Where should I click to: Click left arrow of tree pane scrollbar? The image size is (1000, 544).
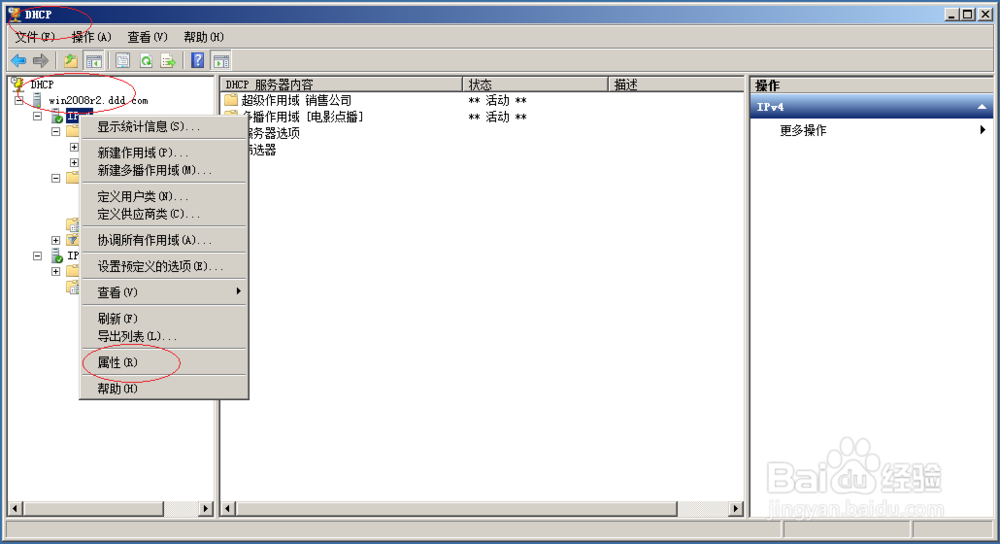pos(15,508)
